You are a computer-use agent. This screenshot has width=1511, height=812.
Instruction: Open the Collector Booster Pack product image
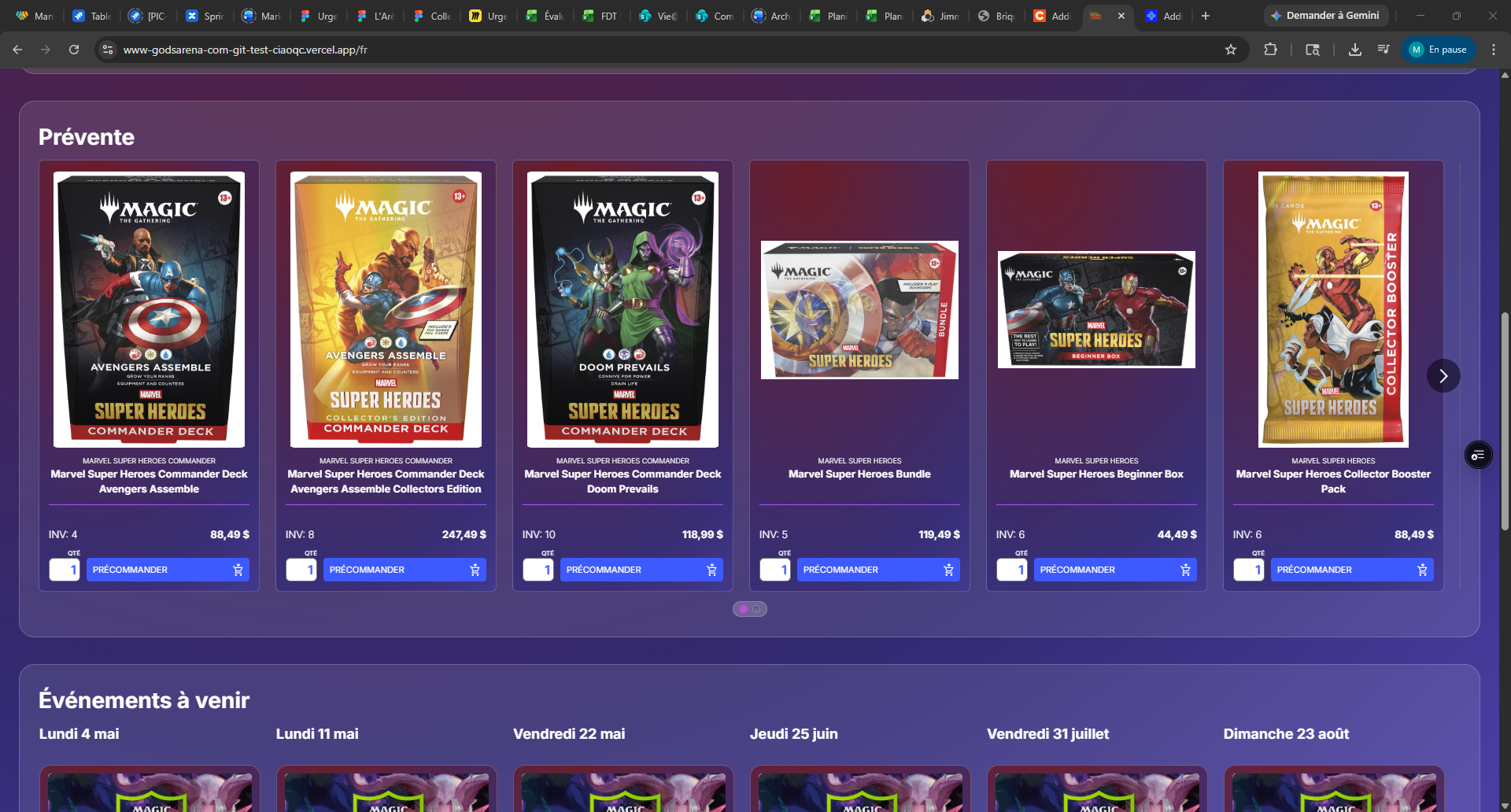pos(1333,309)
